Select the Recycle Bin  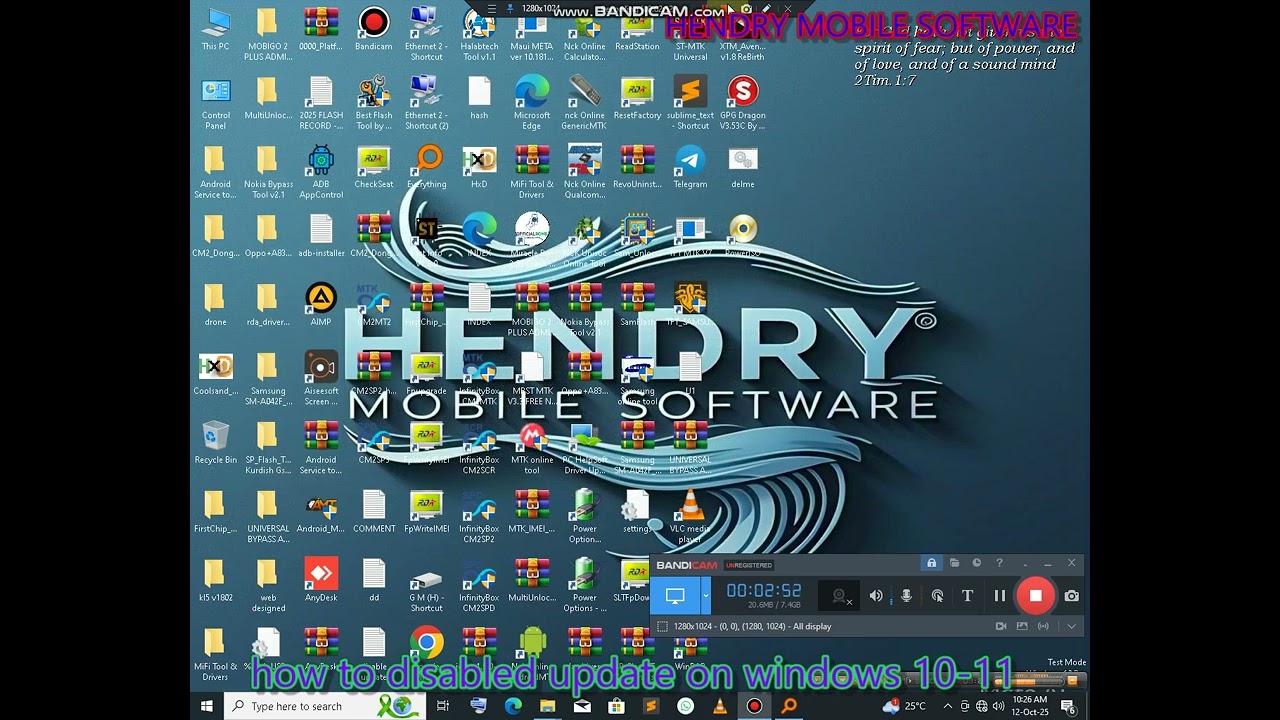tap(215, 443)
